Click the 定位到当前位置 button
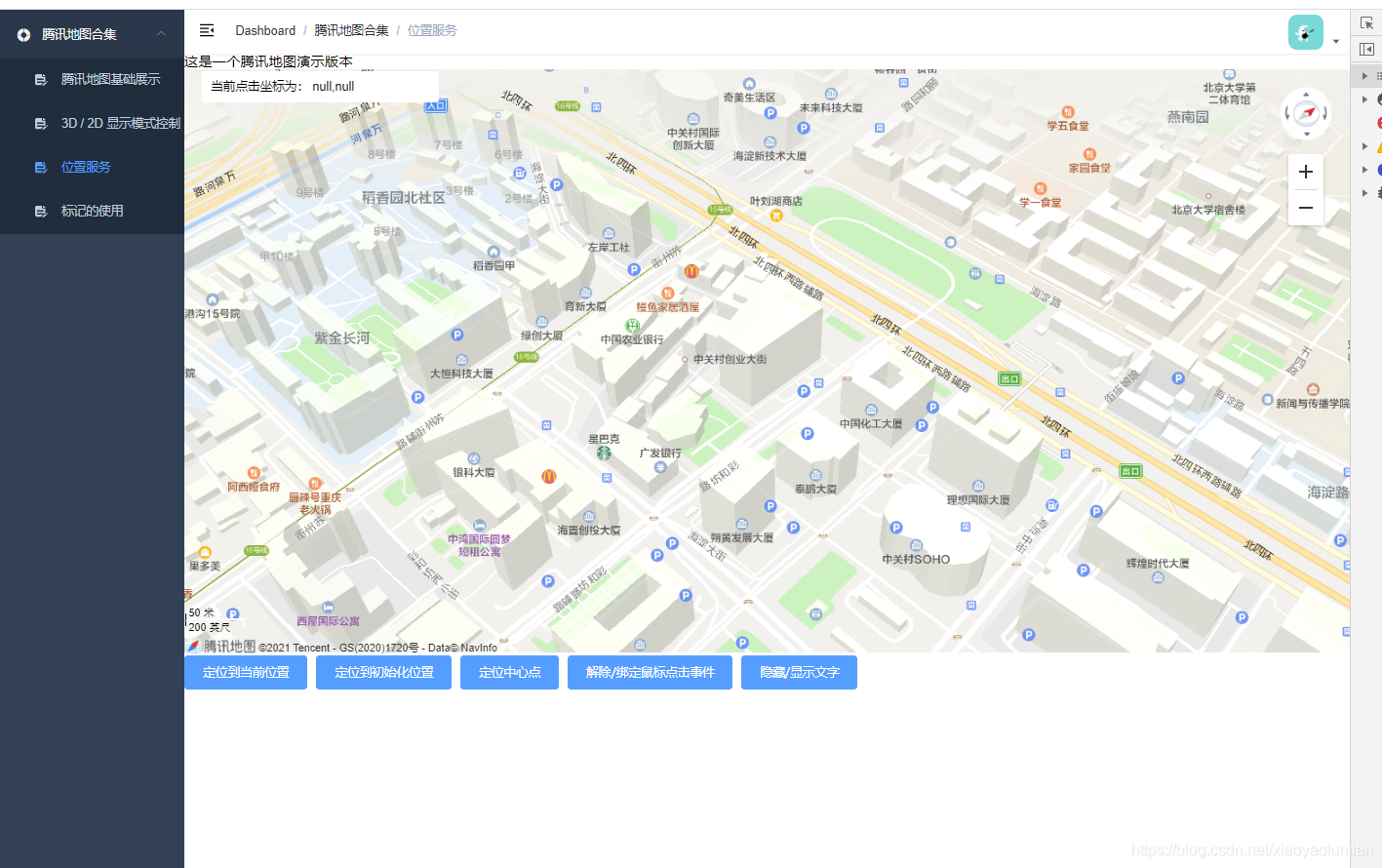Viewport: 1382px width, 868px height. coord(246,673)
